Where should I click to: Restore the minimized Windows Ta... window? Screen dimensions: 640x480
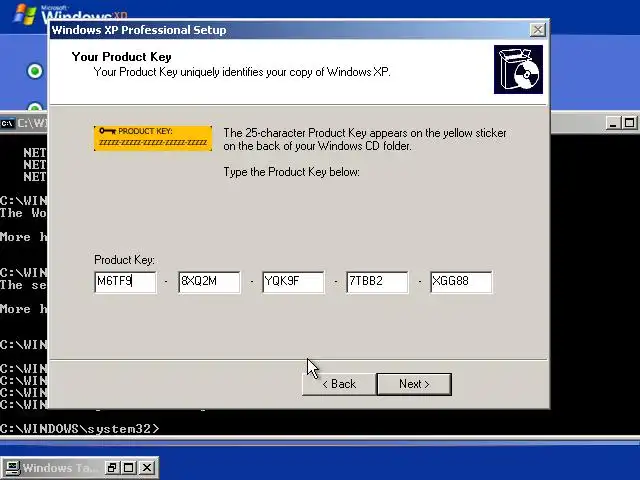(x=111, y=468)
